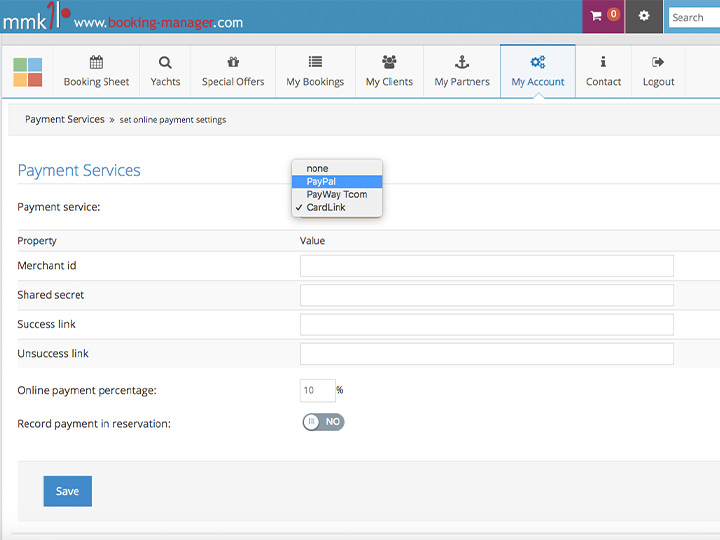
Task: Open the Contact tab label
Action: (x=603, y=82)
